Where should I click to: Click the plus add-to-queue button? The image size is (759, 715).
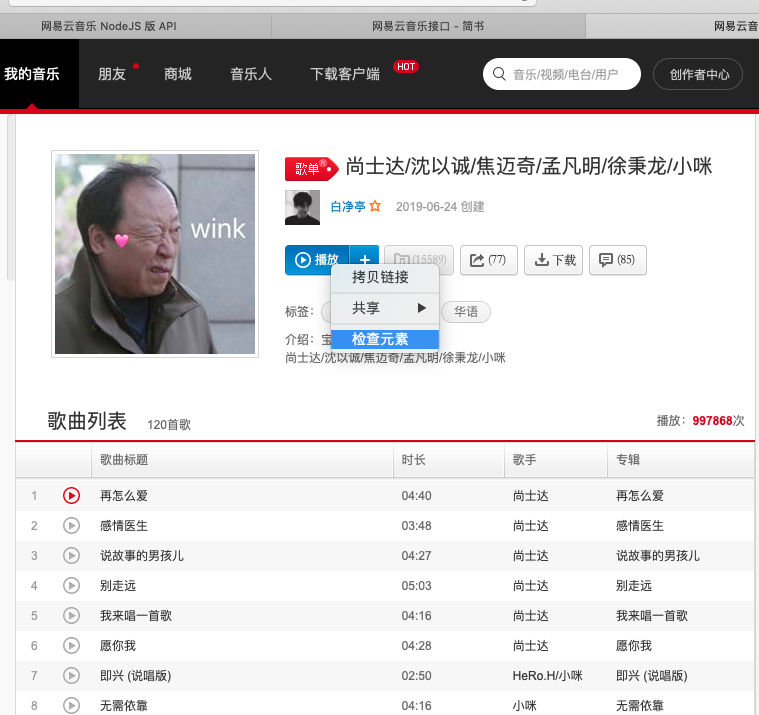(364, 260)
